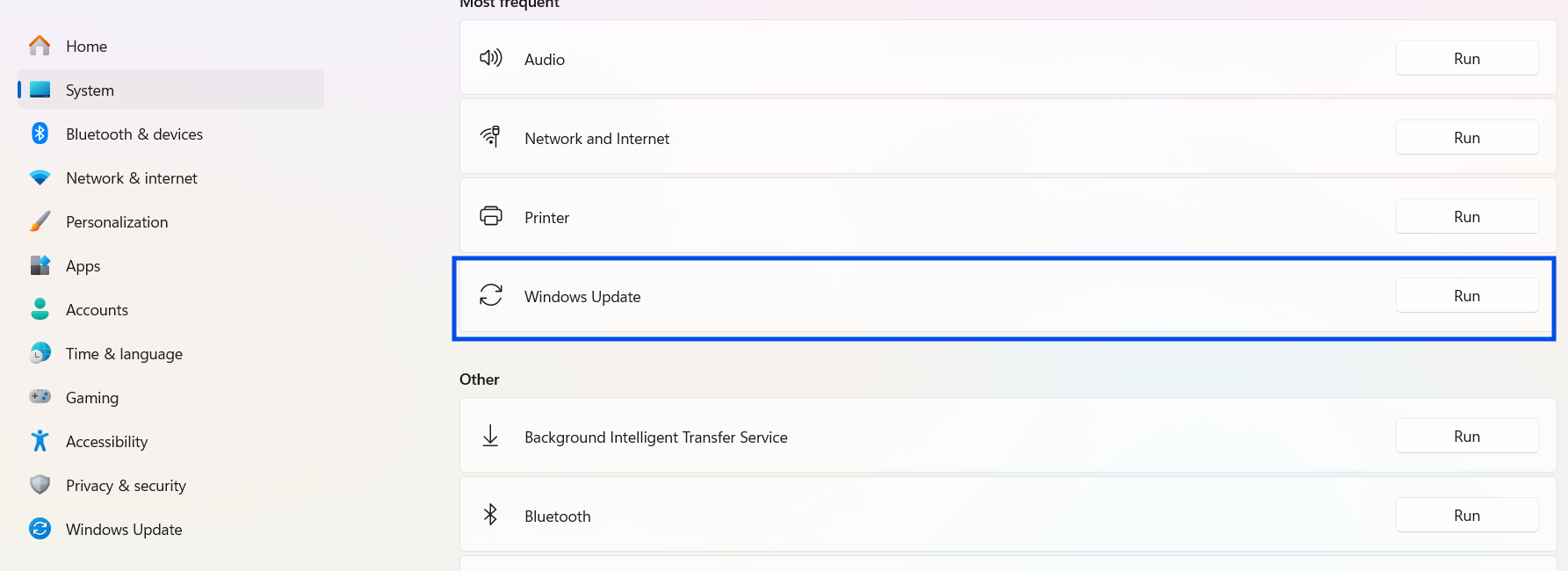This screenshot has width=1568, height=571.
Task: Run the Audio troubleshooter
Action: coord(1466,59)
